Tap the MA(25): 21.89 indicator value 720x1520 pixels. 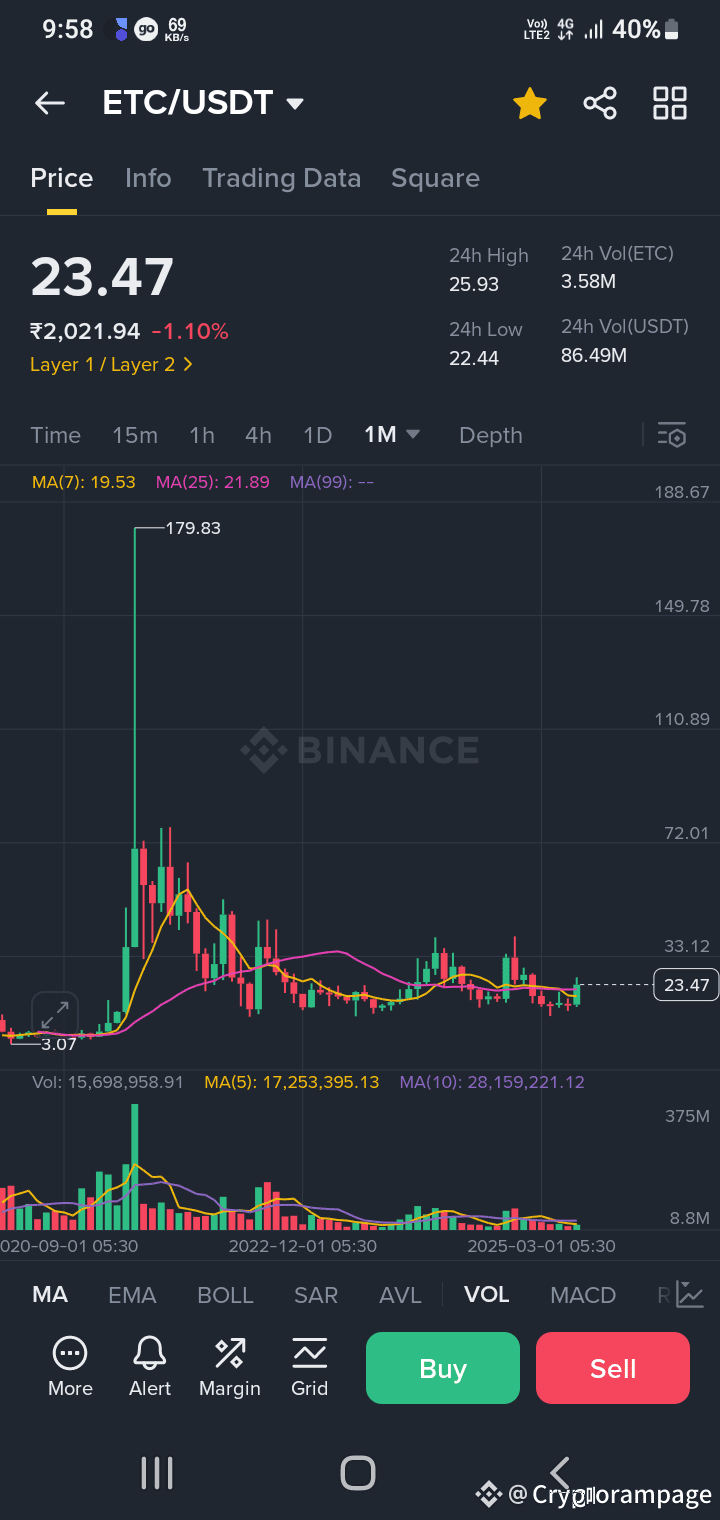(212, 482)
